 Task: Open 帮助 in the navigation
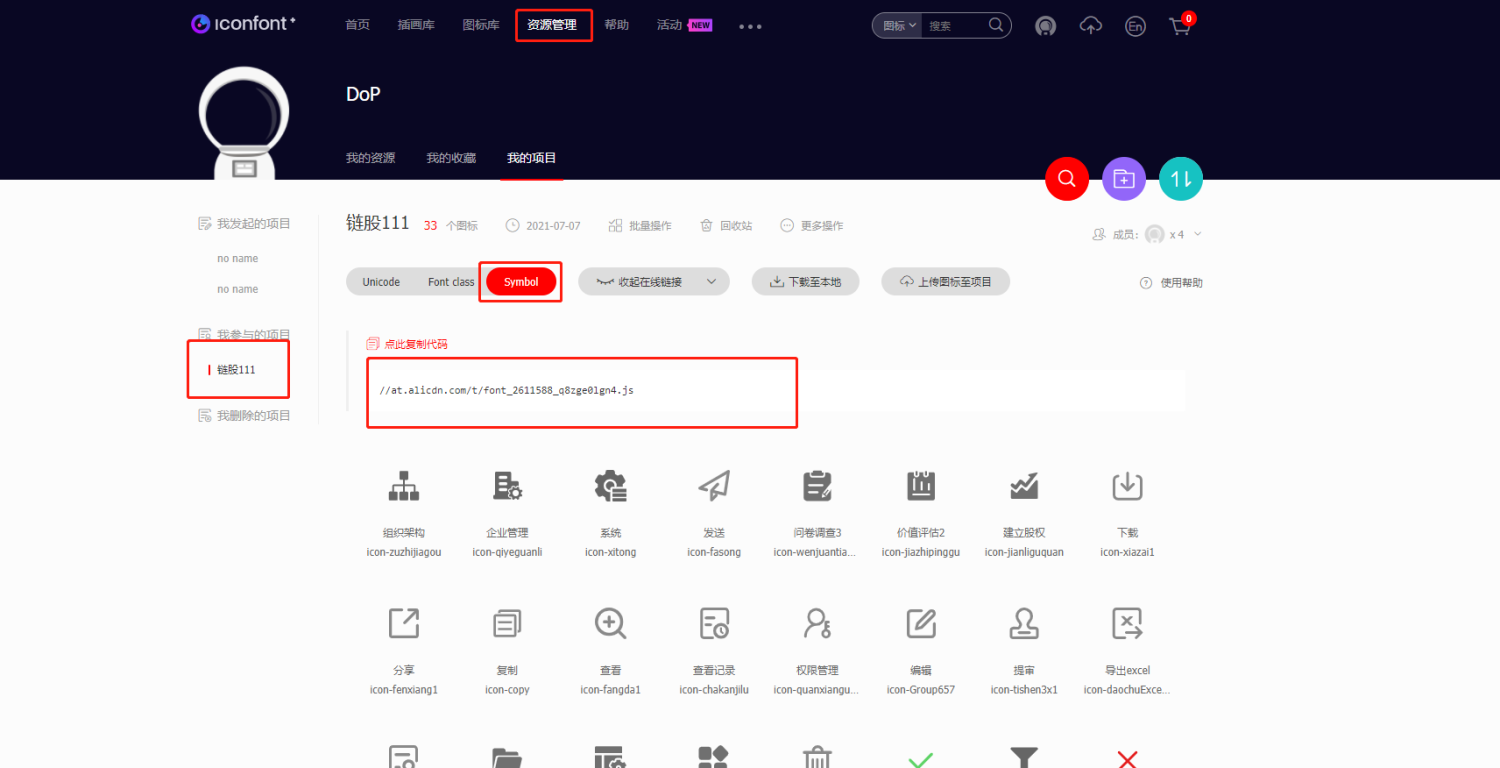[617, 25]
